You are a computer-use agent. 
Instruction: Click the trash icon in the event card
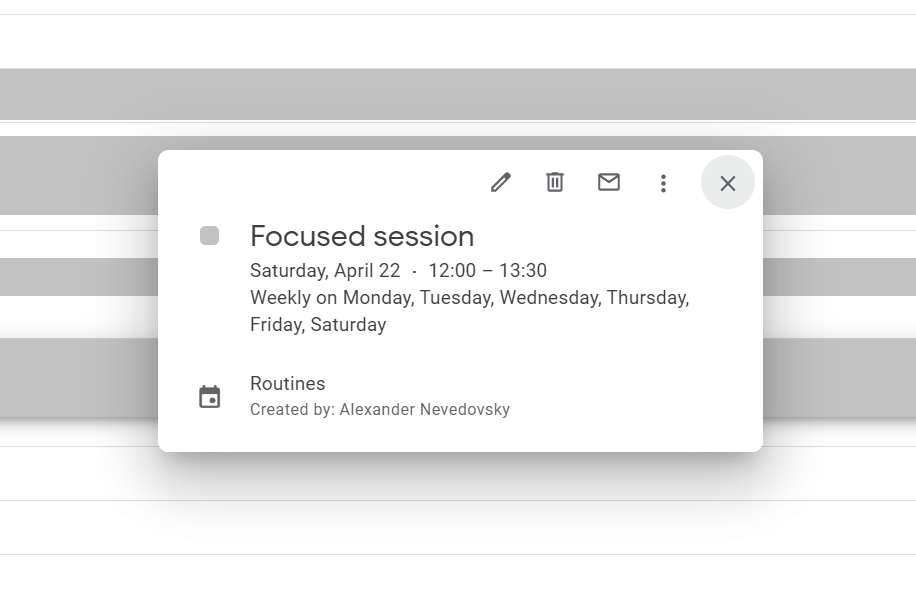pyautogui.click(x=554, y=183)
